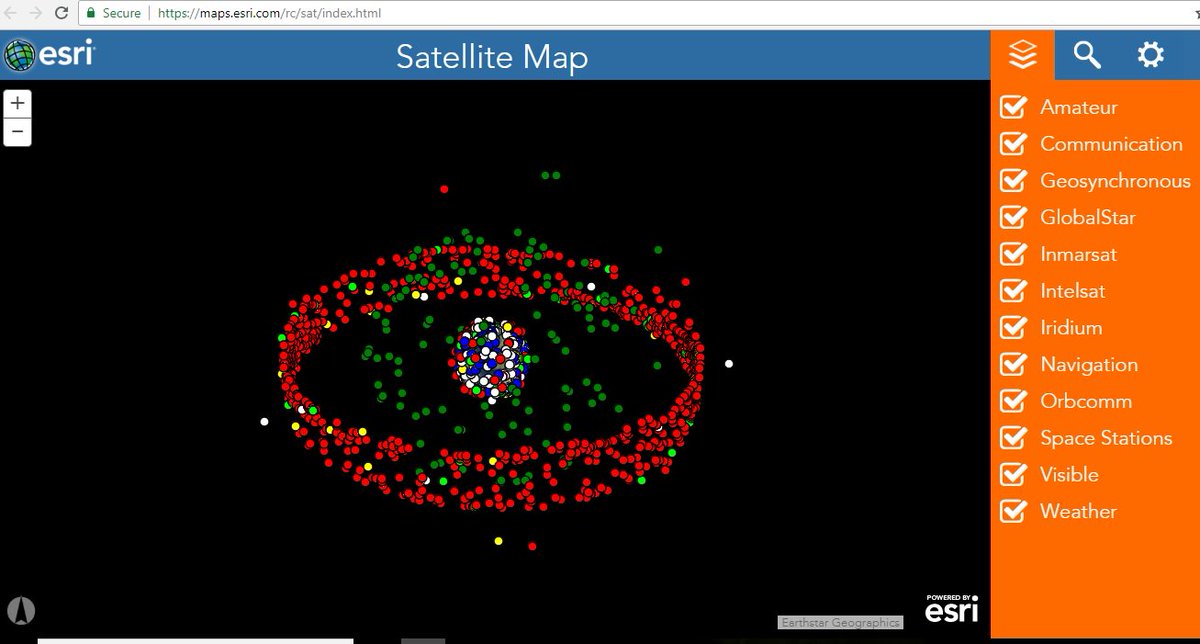This screenshot has height=644, width=1200.
Task: Click the Intelsat label text
Action: 1072,291
